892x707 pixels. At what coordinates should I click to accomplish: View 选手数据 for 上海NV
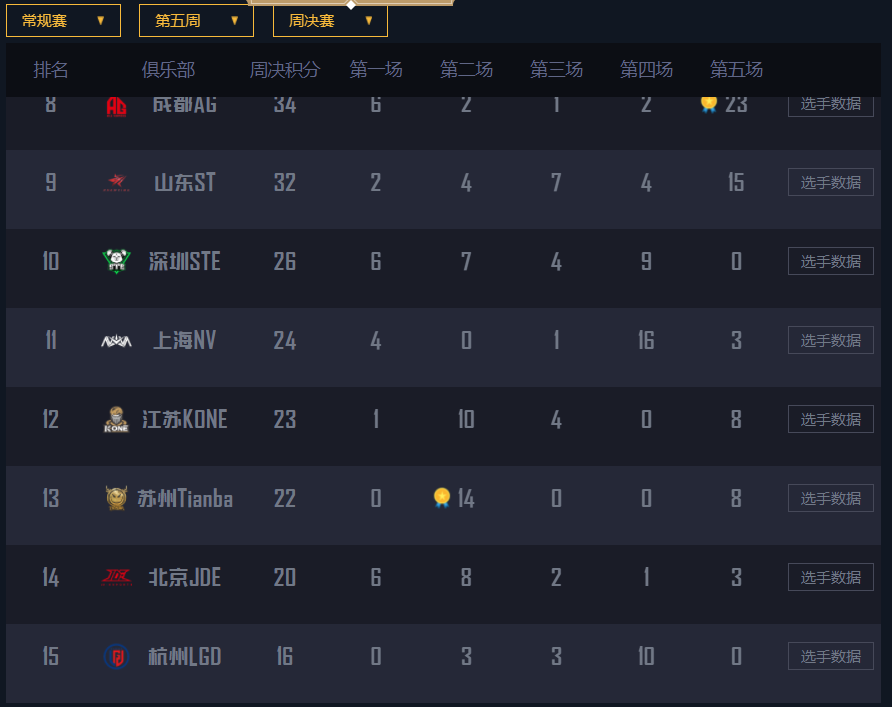point(831,341)
